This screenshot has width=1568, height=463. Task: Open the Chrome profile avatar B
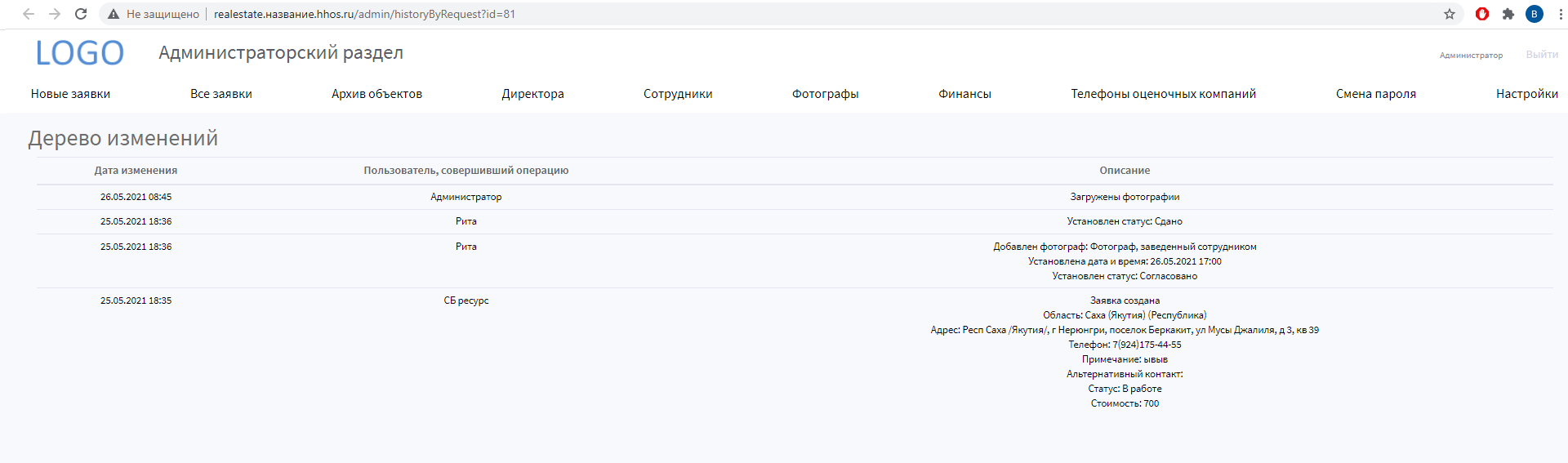(1535, 14)
